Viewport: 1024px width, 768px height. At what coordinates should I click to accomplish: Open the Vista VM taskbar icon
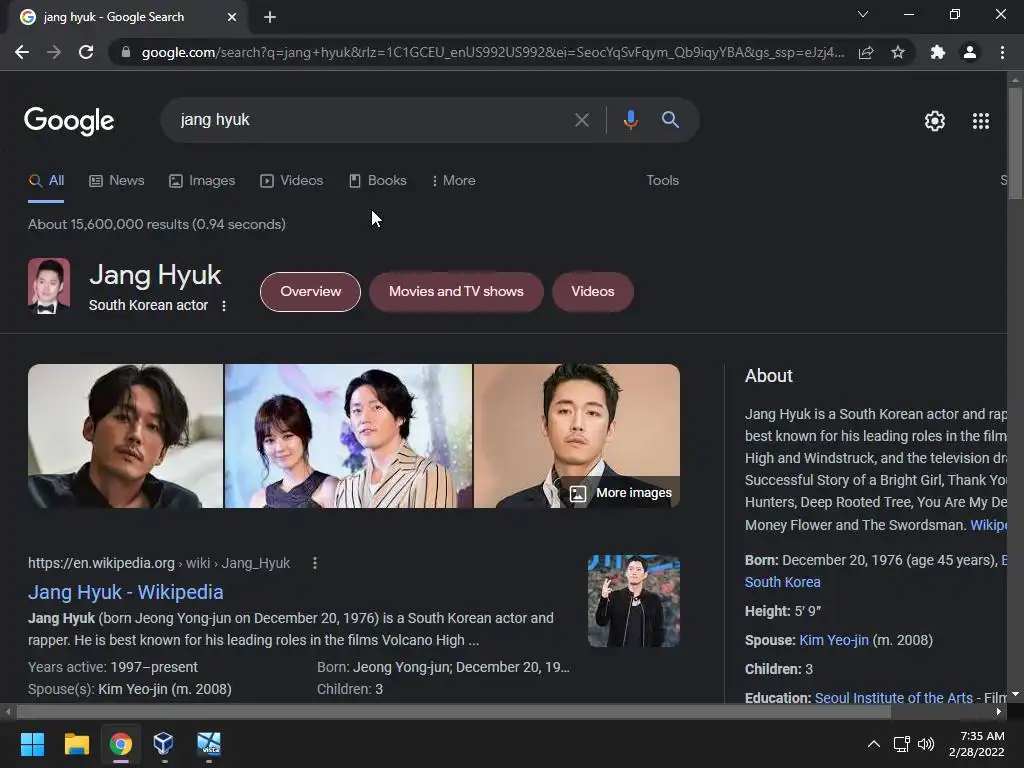coord(209,743)
